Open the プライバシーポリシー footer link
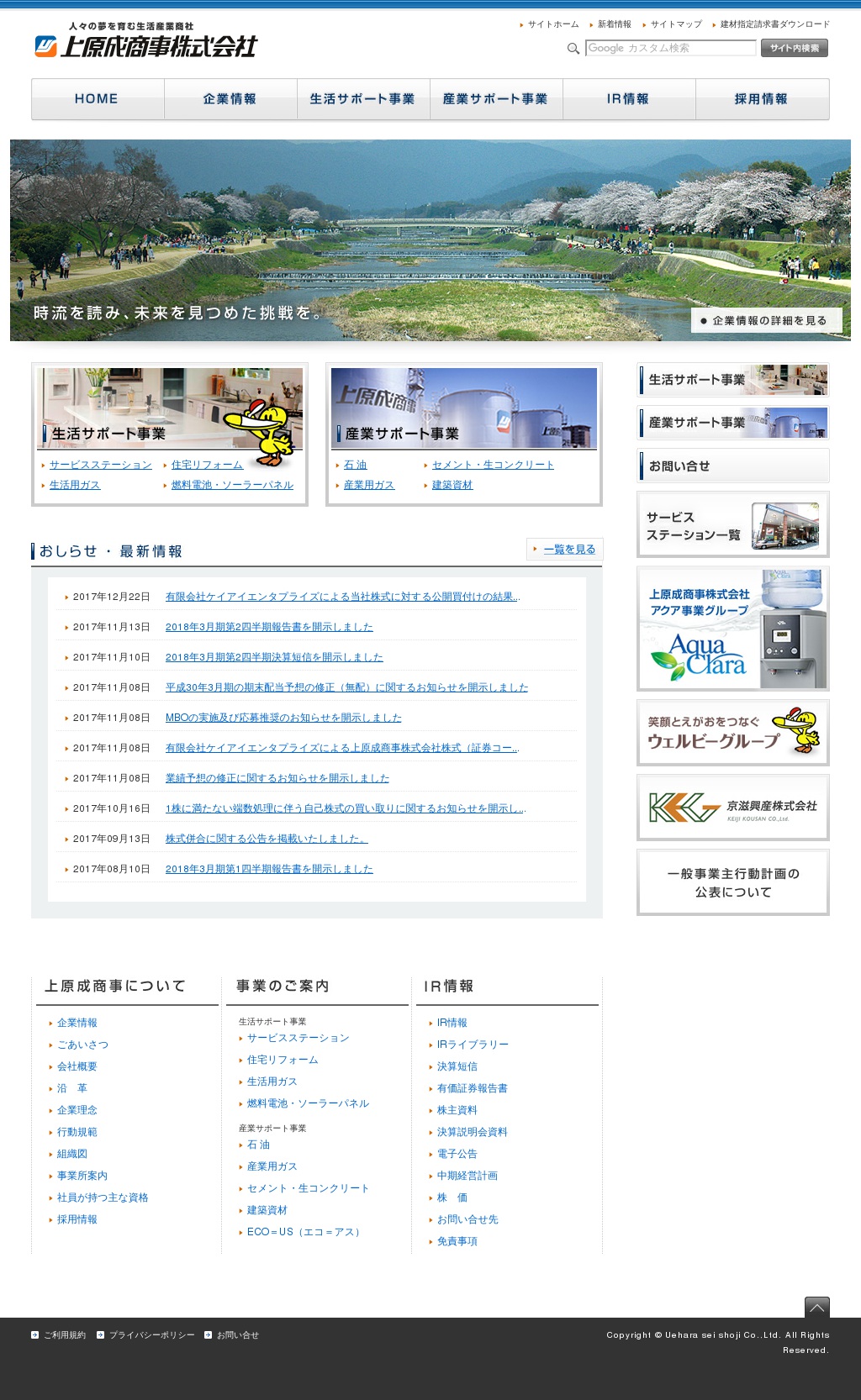This screenshot has height=1400, width=861. pos(151,1335)
